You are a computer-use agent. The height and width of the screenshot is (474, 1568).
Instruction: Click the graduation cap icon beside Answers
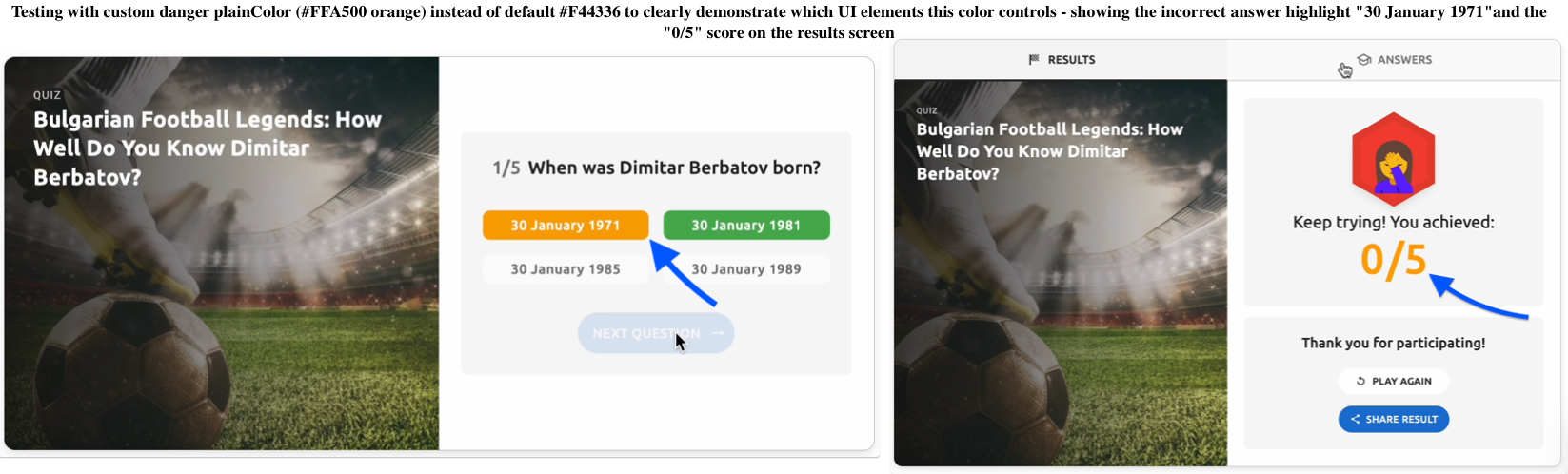tap(1363, 60)
